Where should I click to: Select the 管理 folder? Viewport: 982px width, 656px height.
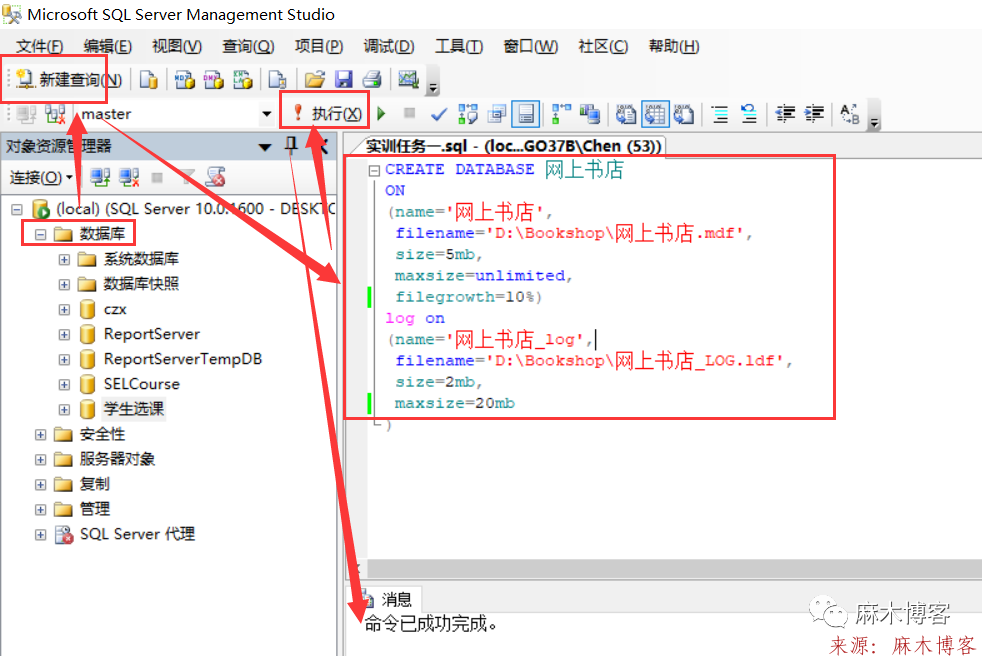(x=95, y=509)
